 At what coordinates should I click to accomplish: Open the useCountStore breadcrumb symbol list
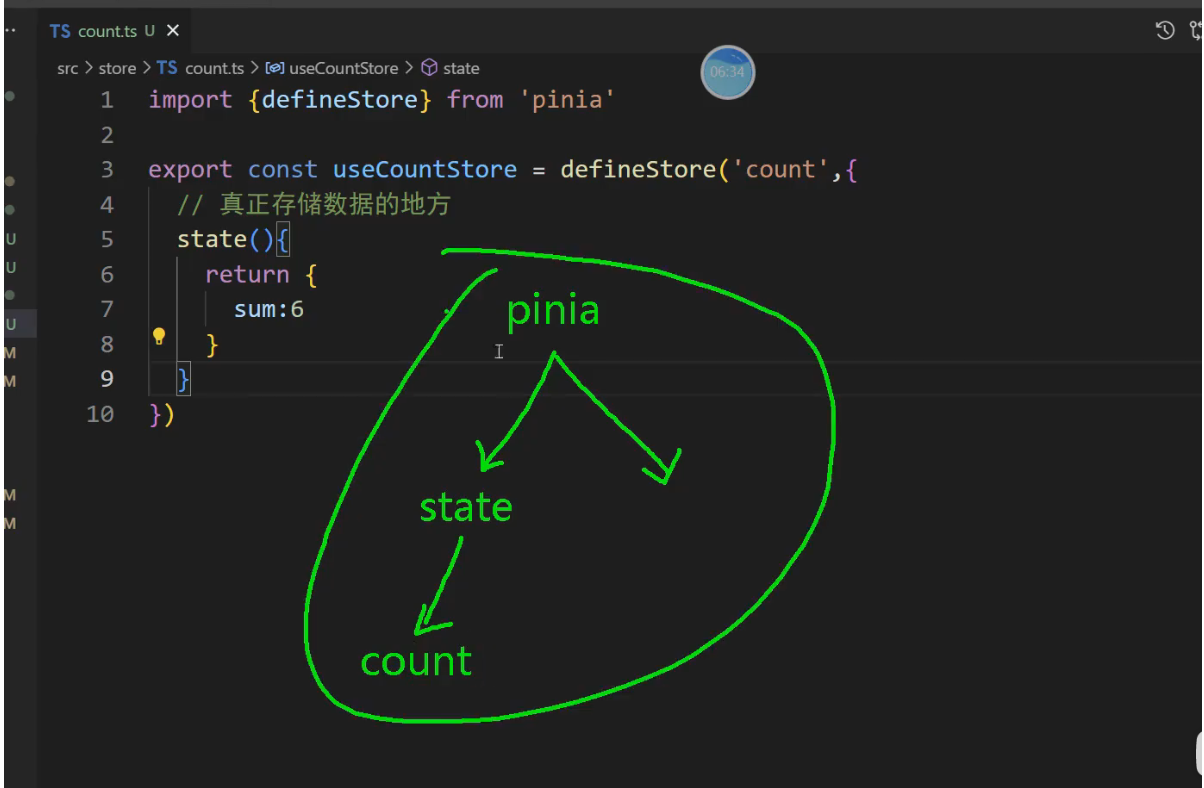343,68
